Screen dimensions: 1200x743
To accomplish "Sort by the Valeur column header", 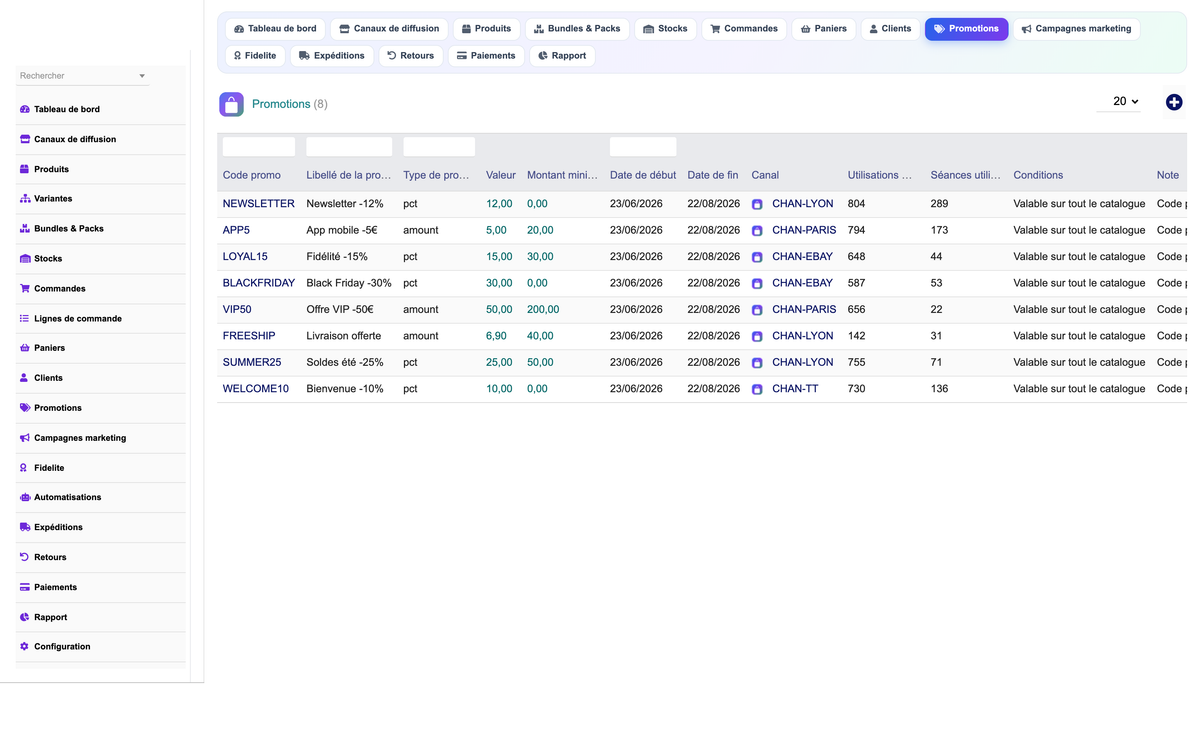I will [501, 175].
